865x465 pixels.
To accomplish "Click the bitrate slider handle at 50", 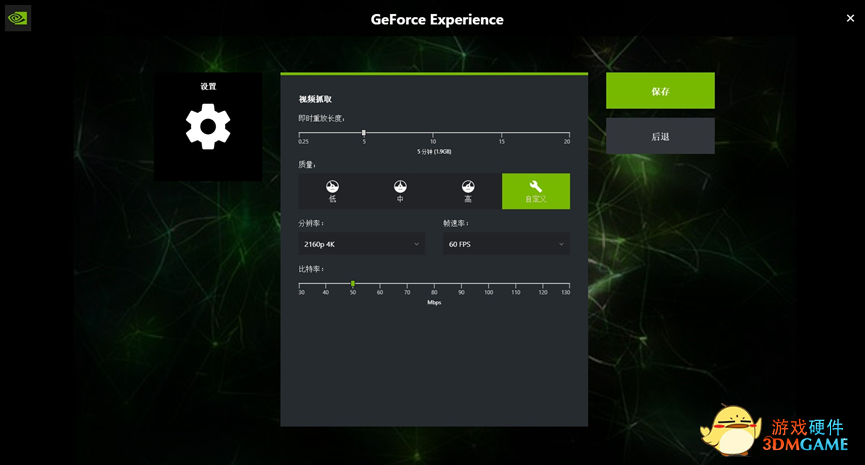I will [x=353, y=284].
